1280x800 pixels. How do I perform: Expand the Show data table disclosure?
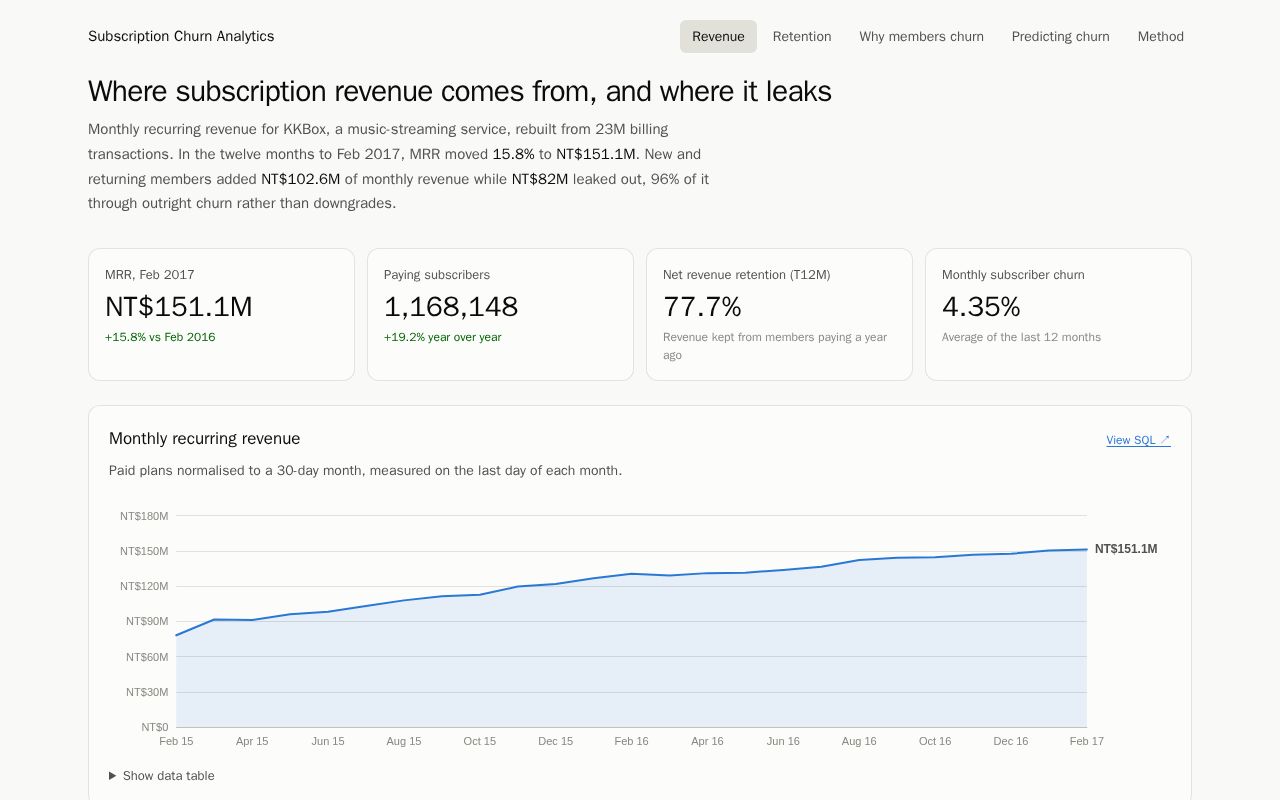[x=162, y=776]
